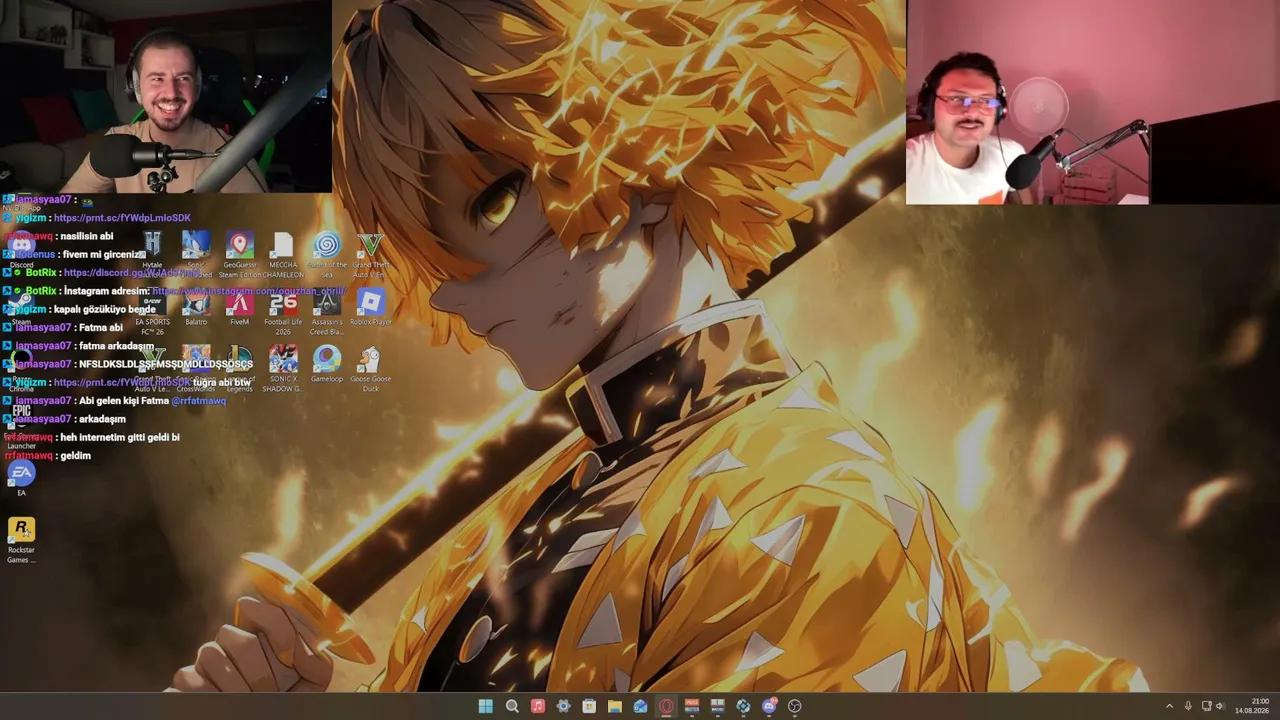Switch to Voicemeeter on the taskbar

point(692,706)
